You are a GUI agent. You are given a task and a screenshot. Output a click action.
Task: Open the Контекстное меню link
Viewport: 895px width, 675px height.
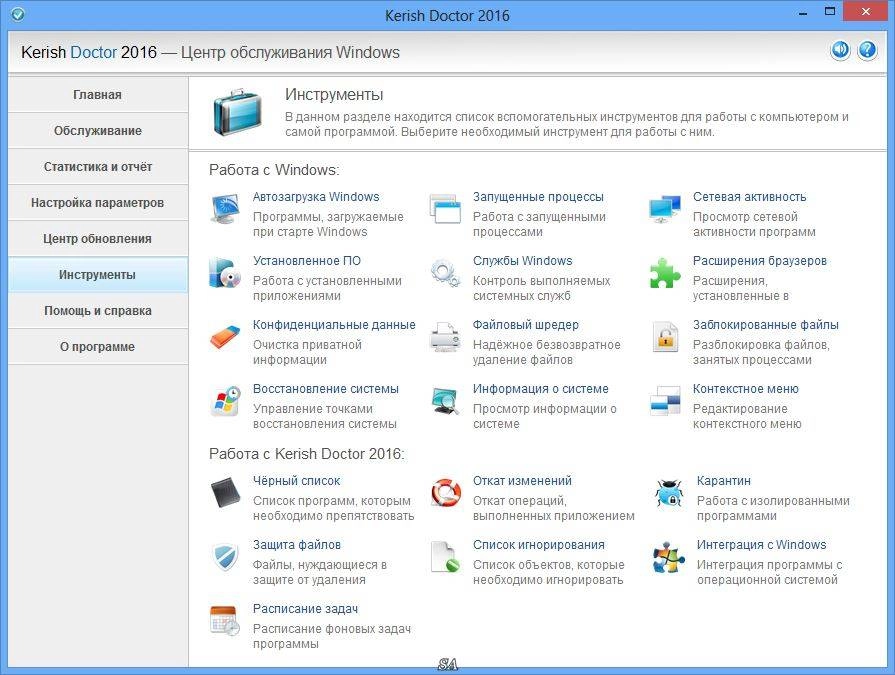(745, 389)
